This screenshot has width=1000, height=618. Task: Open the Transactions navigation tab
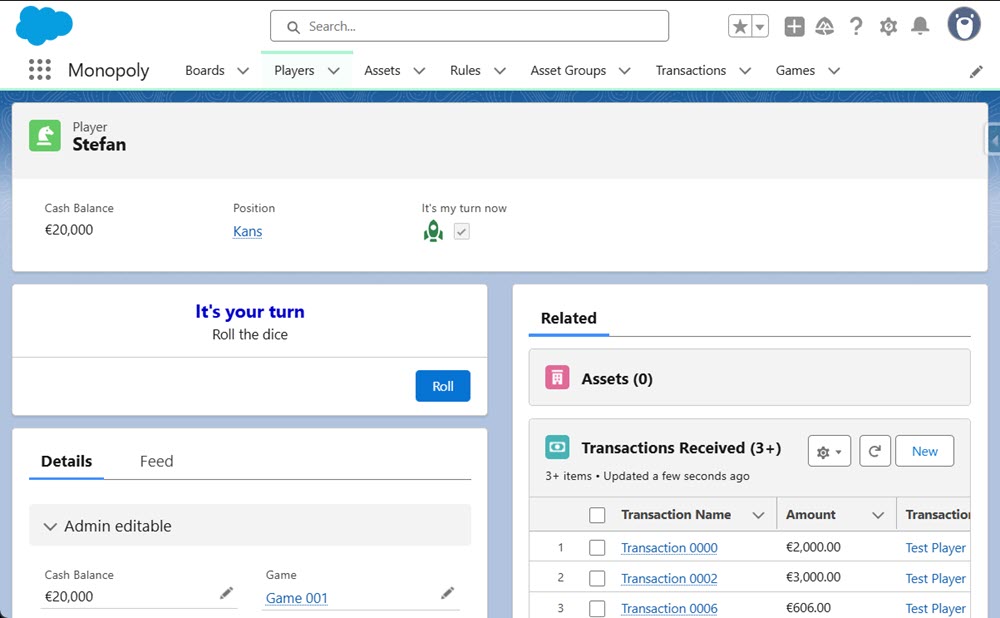click(x=690, y=71)
